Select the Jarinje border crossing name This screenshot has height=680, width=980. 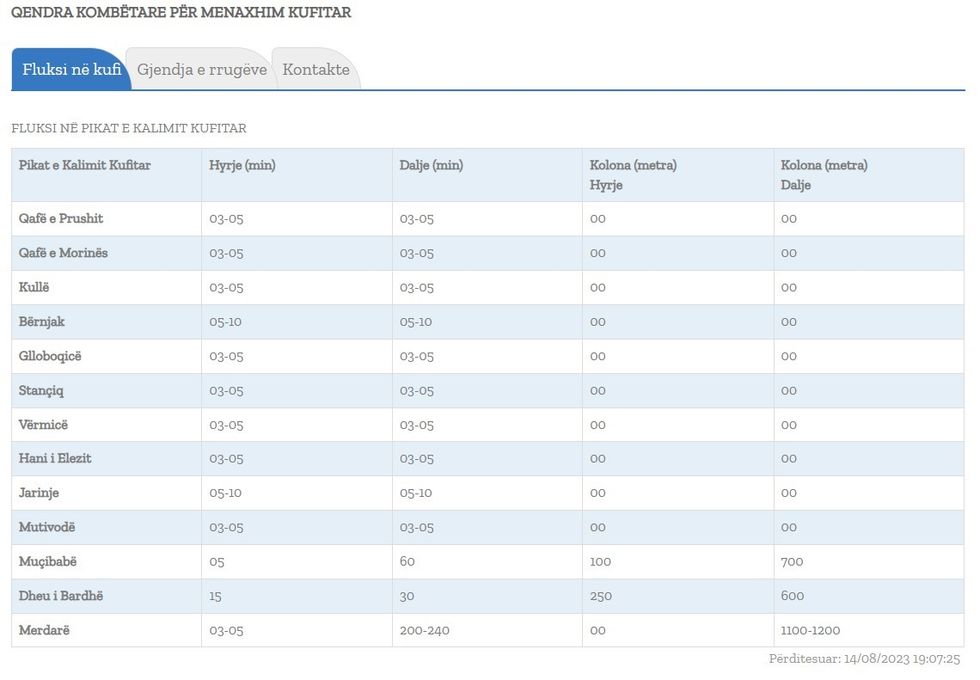click(39, 493)
